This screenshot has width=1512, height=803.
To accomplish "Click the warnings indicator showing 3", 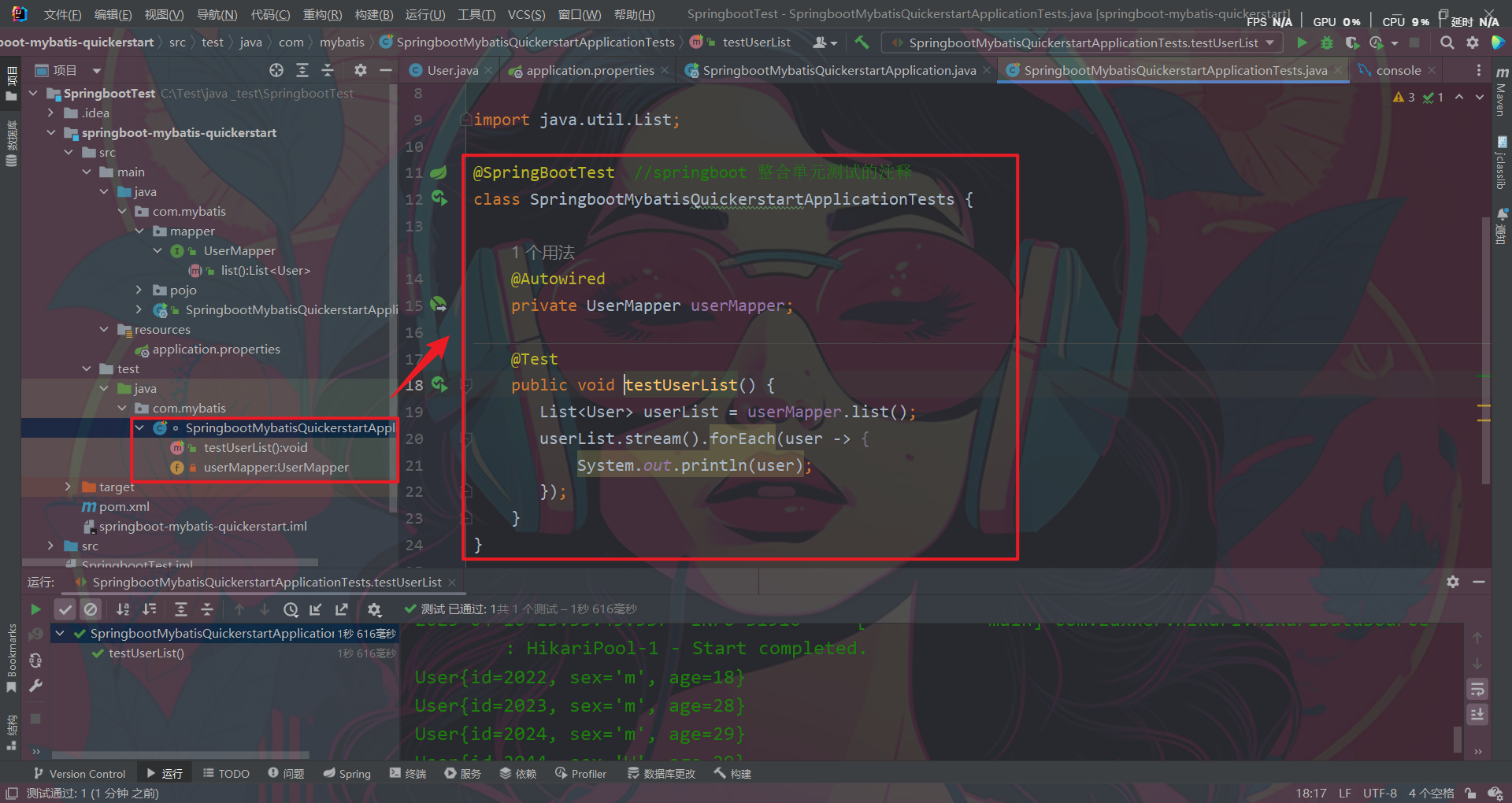I will [x=1404, y=97].
